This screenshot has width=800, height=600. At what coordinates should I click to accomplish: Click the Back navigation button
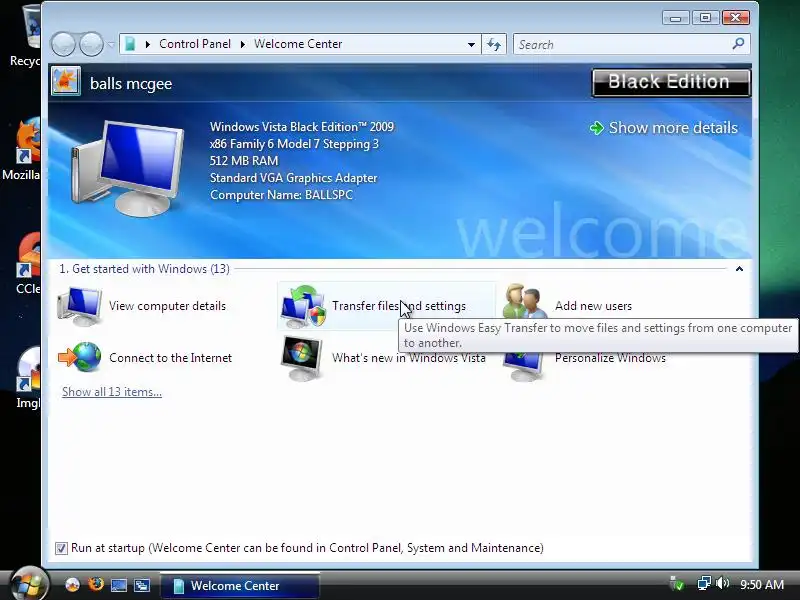tap(64, 44)
